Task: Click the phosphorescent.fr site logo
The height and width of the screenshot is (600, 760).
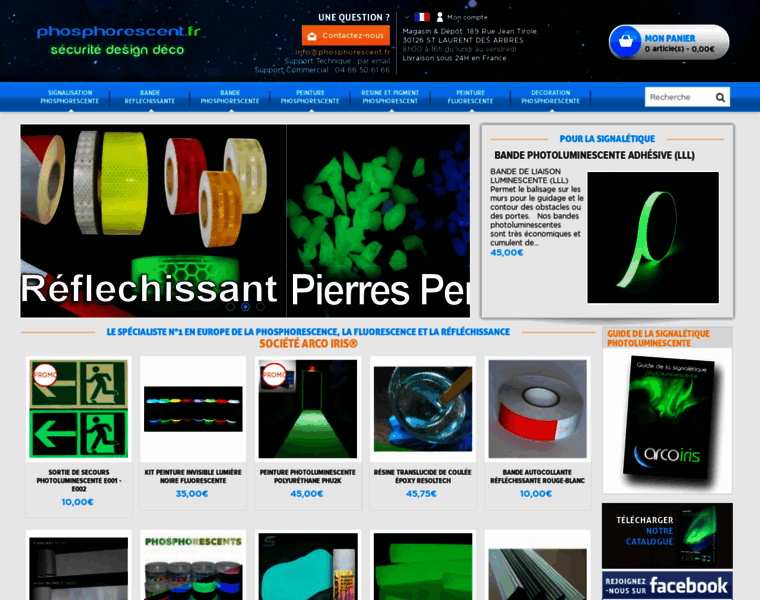Action: pyautogui.click(x=118, y=40)
